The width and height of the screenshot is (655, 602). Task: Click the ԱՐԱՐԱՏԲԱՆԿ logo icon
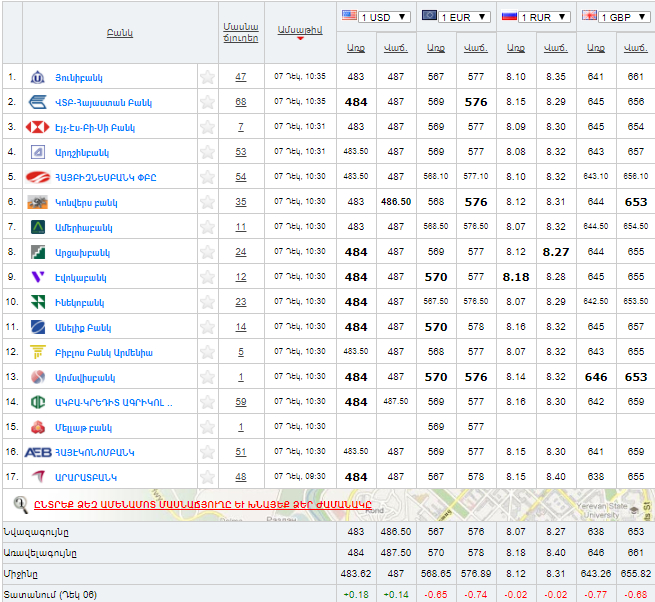38,477
